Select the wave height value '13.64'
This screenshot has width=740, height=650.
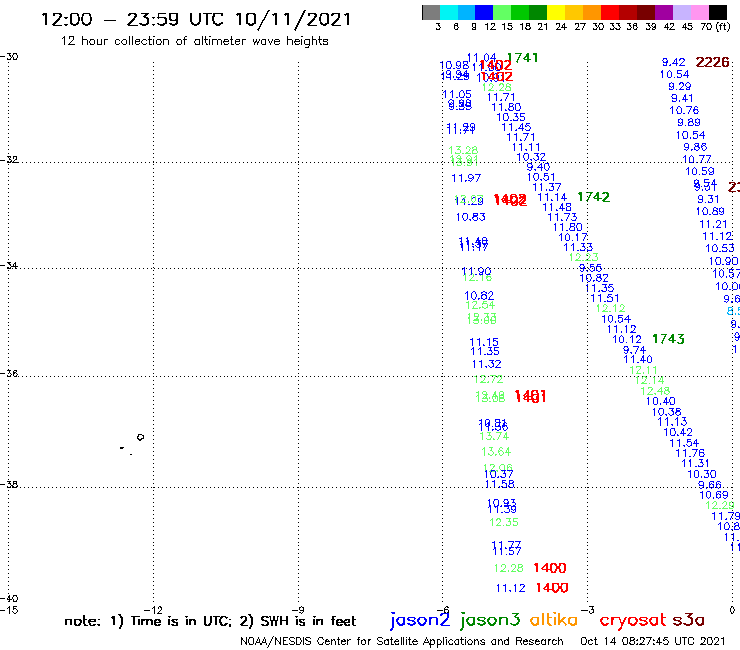pyautogui.click(x=496, y=452)
